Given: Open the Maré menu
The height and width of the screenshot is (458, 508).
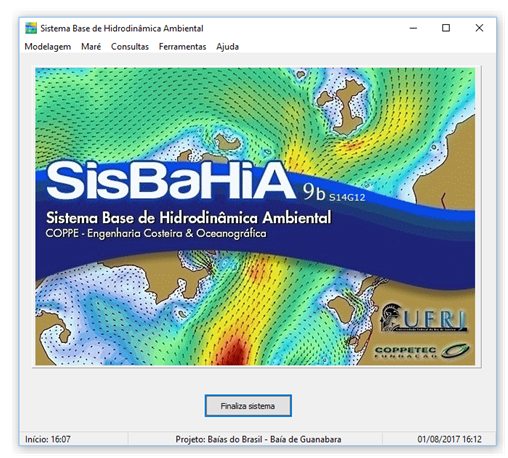Looking at the screenshot, I should tap(91, 47).
